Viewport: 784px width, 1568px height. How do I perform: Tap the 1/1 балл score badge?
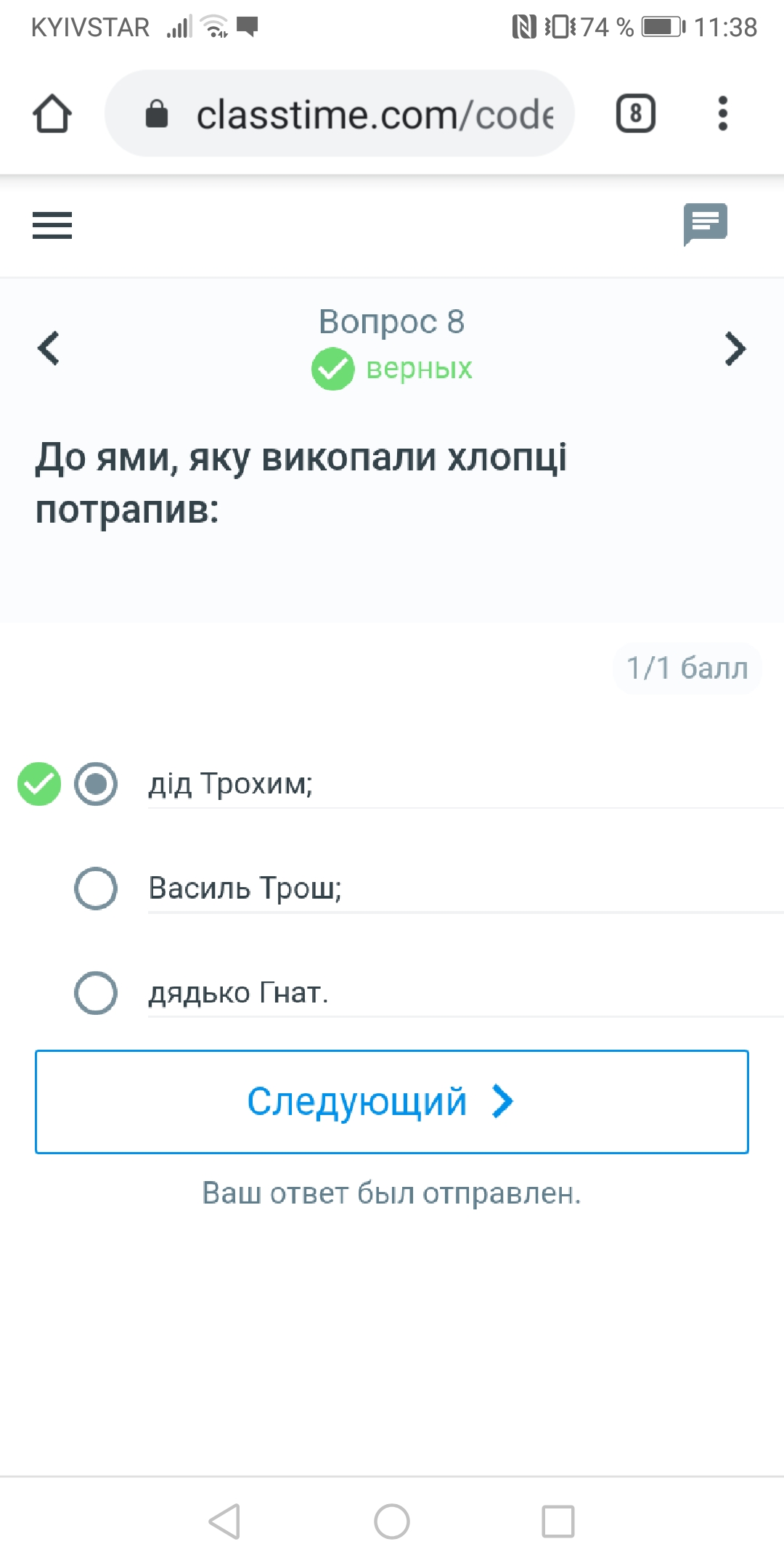pos(687,669)
